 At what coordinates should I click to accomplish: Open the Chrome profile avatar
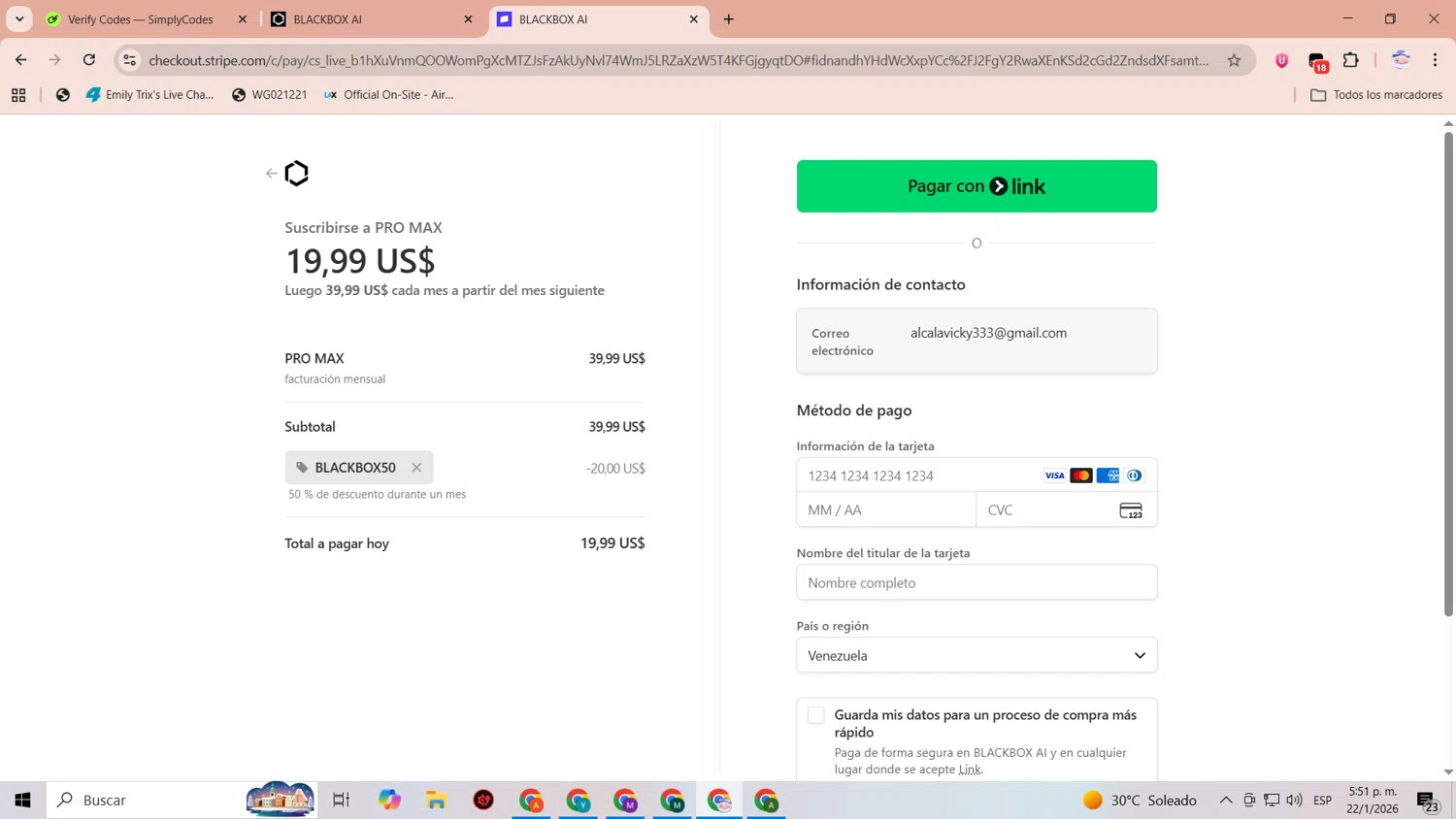point(1401,60)
